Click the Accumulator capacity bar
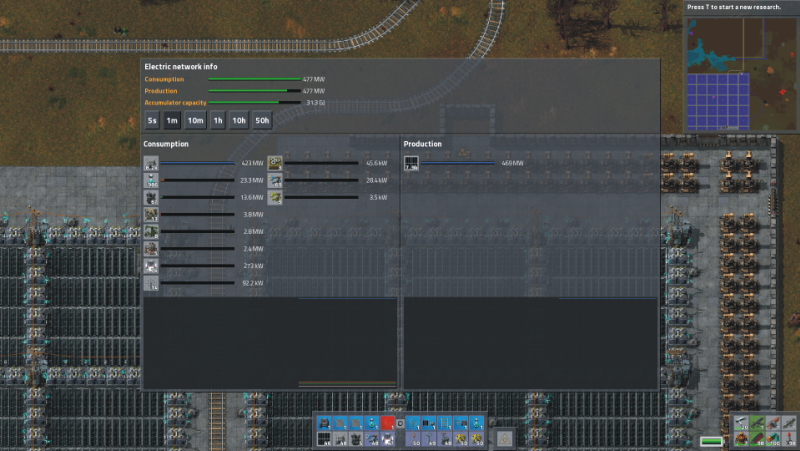800x451 pixels. pyautogui.click(x=253, y=102)
